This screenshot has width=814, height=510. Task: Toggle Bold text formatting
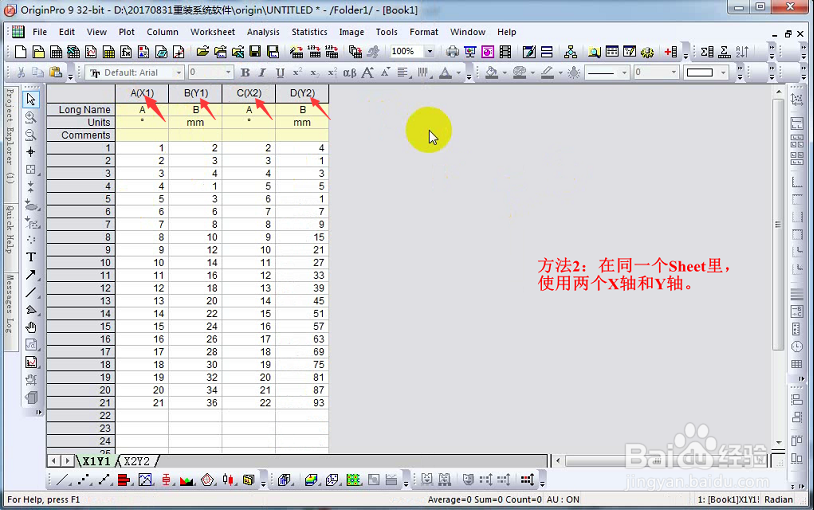point(246,73)
